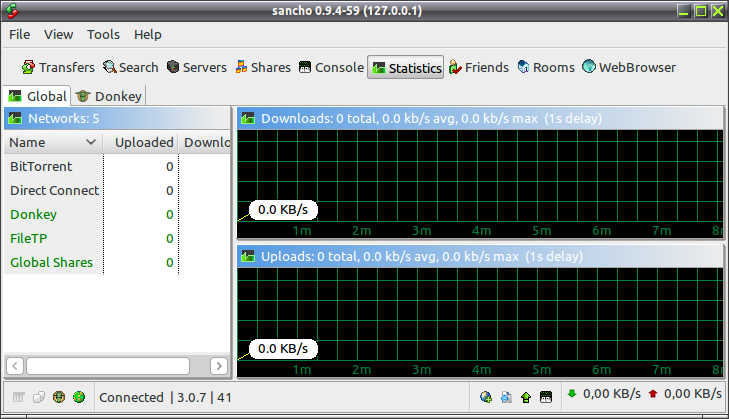This screenshot has width=729, height=419.
Task: Select the Donkey network row
Action: coord(117,214)
